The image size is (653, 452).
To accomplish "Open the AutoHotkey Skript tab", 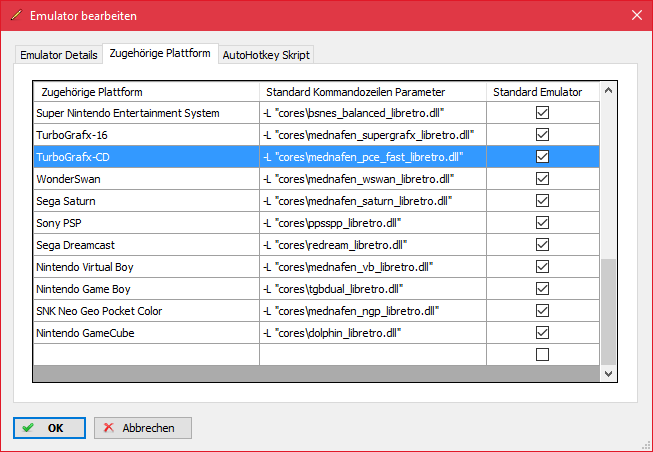I will point(266,55).
